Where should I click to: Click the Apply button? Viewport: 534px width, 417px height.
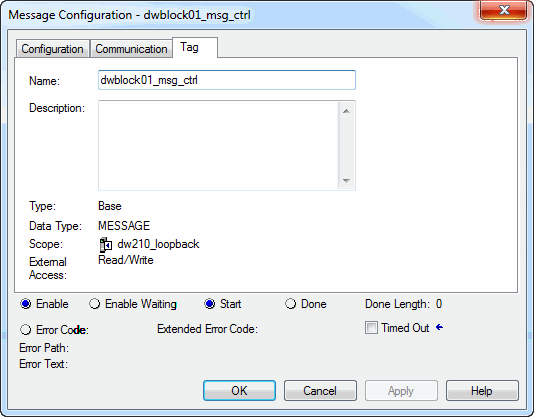(401, 390)
